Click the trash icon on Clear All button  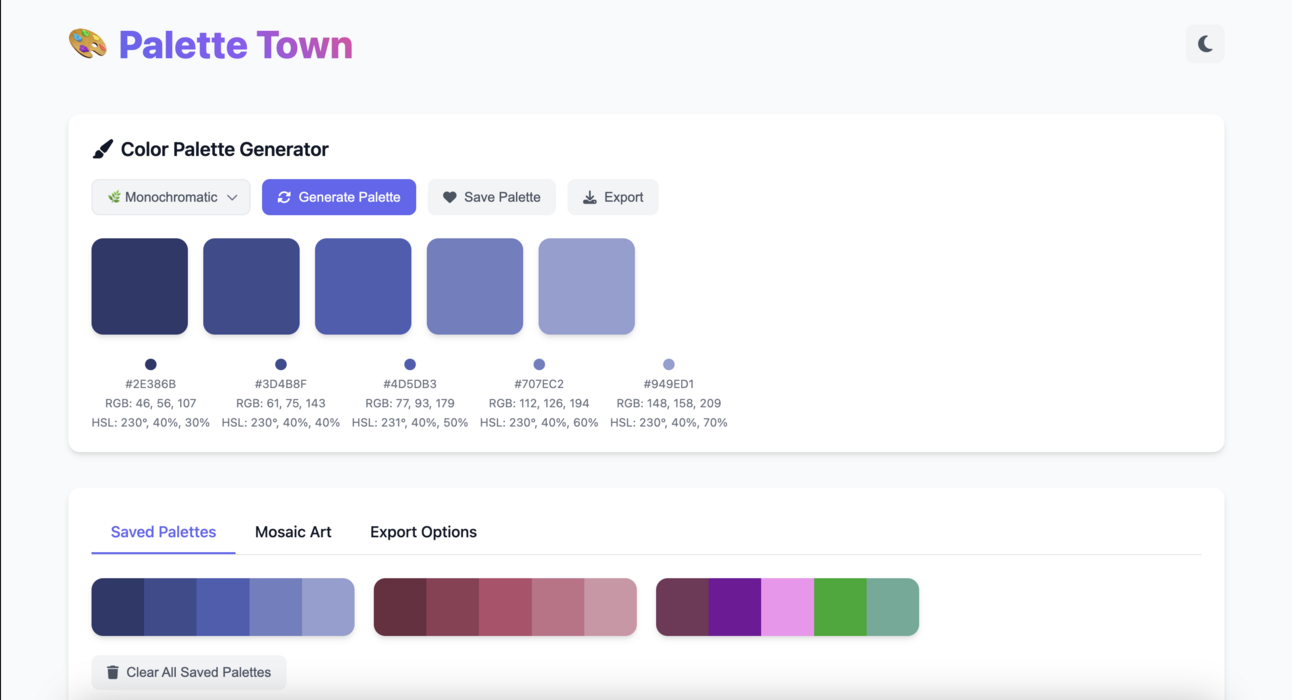pos(112,672)
